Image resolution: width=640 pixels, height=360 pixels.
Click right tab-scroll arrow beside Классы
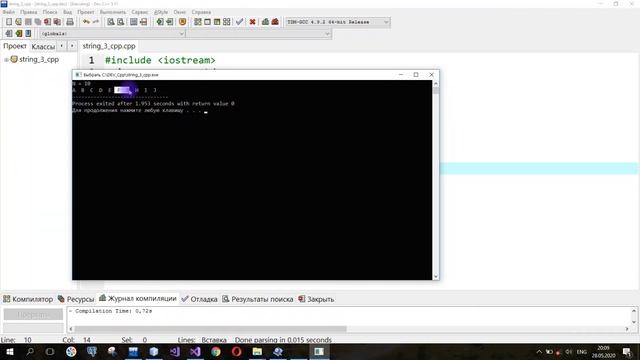click(x=72, y=46)
